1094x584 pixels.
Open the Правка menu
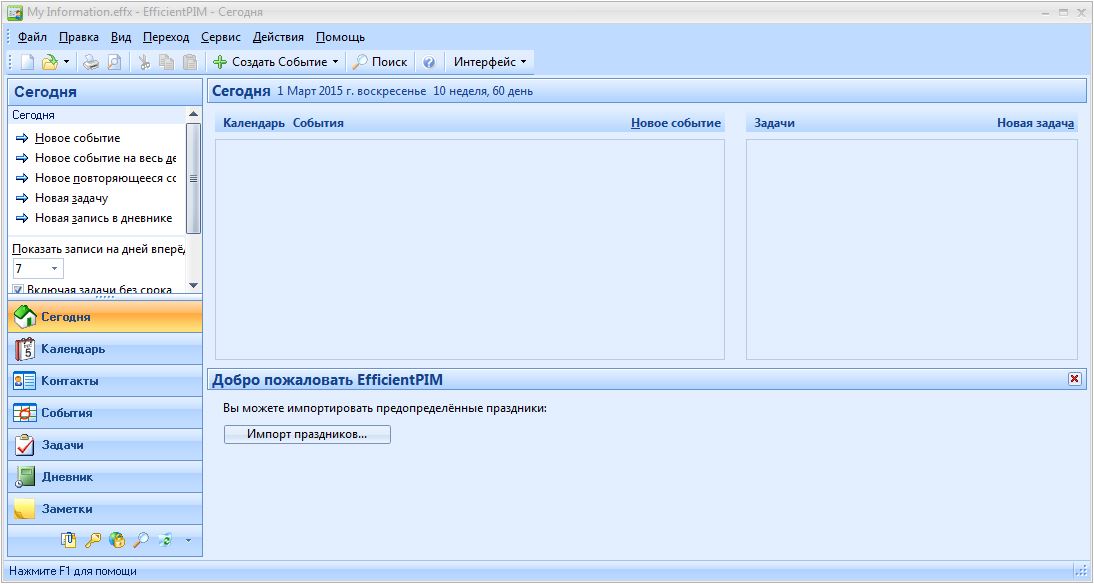click(79, 37)
